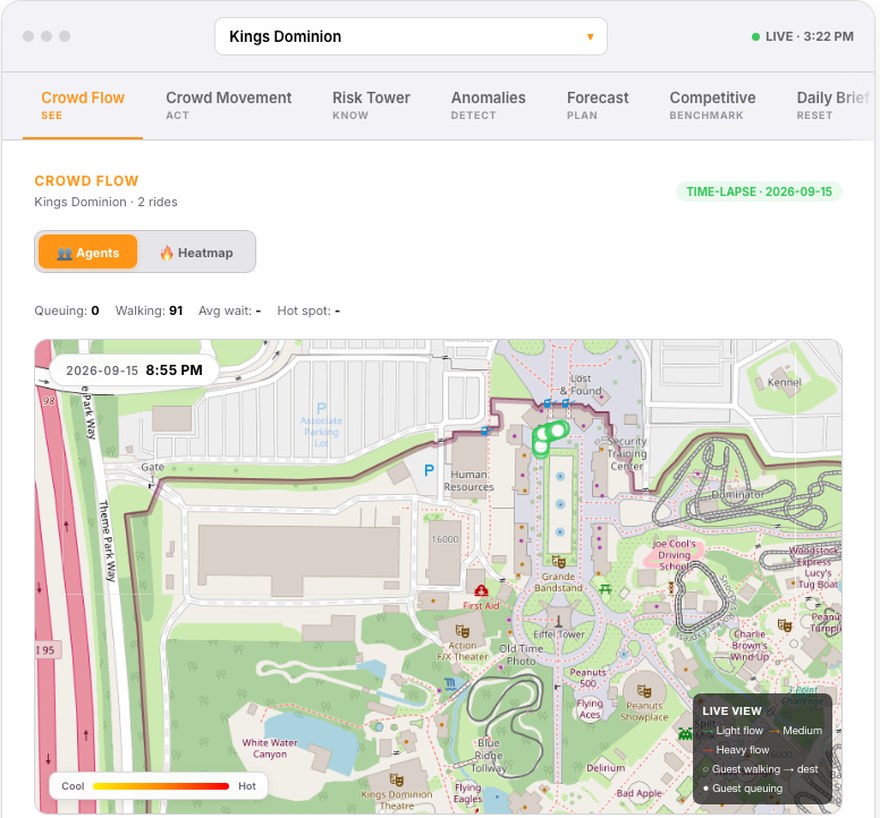Click the Peanuts 500 label
Viewport: 880px width, 818px height.
588,678
